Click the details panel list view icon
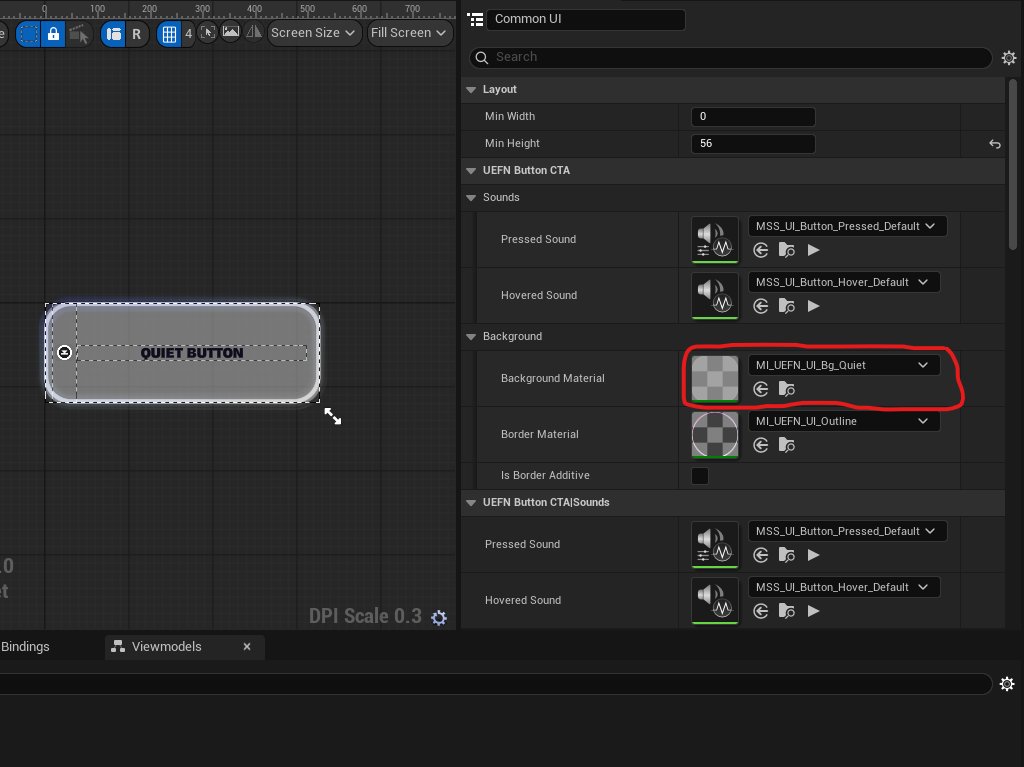Image resolution: width=1024 pixels, height=767 pixels. (x=475, y=20)
